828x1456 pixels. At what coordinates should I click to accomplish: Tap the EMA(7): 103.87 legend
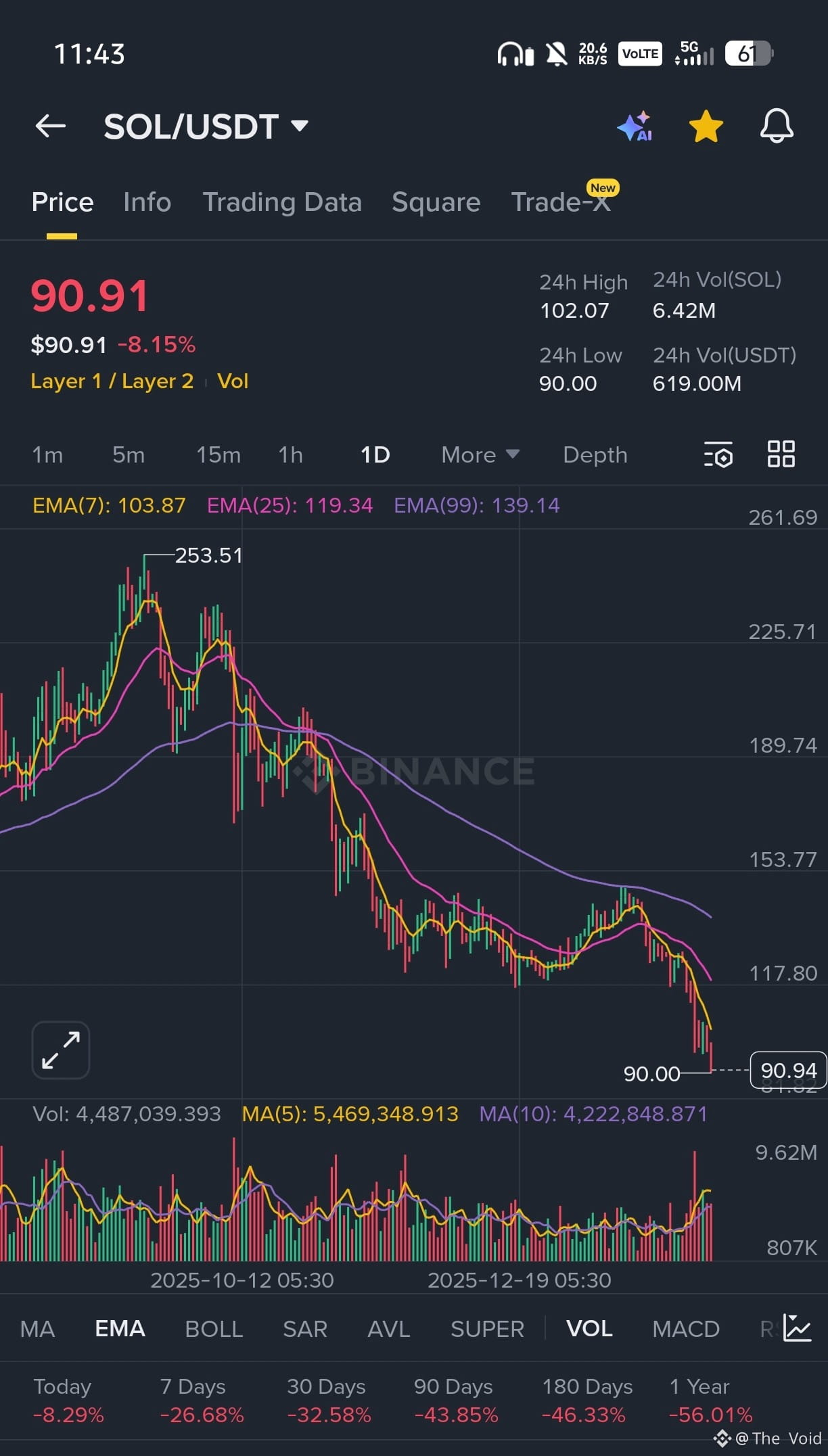109,505
